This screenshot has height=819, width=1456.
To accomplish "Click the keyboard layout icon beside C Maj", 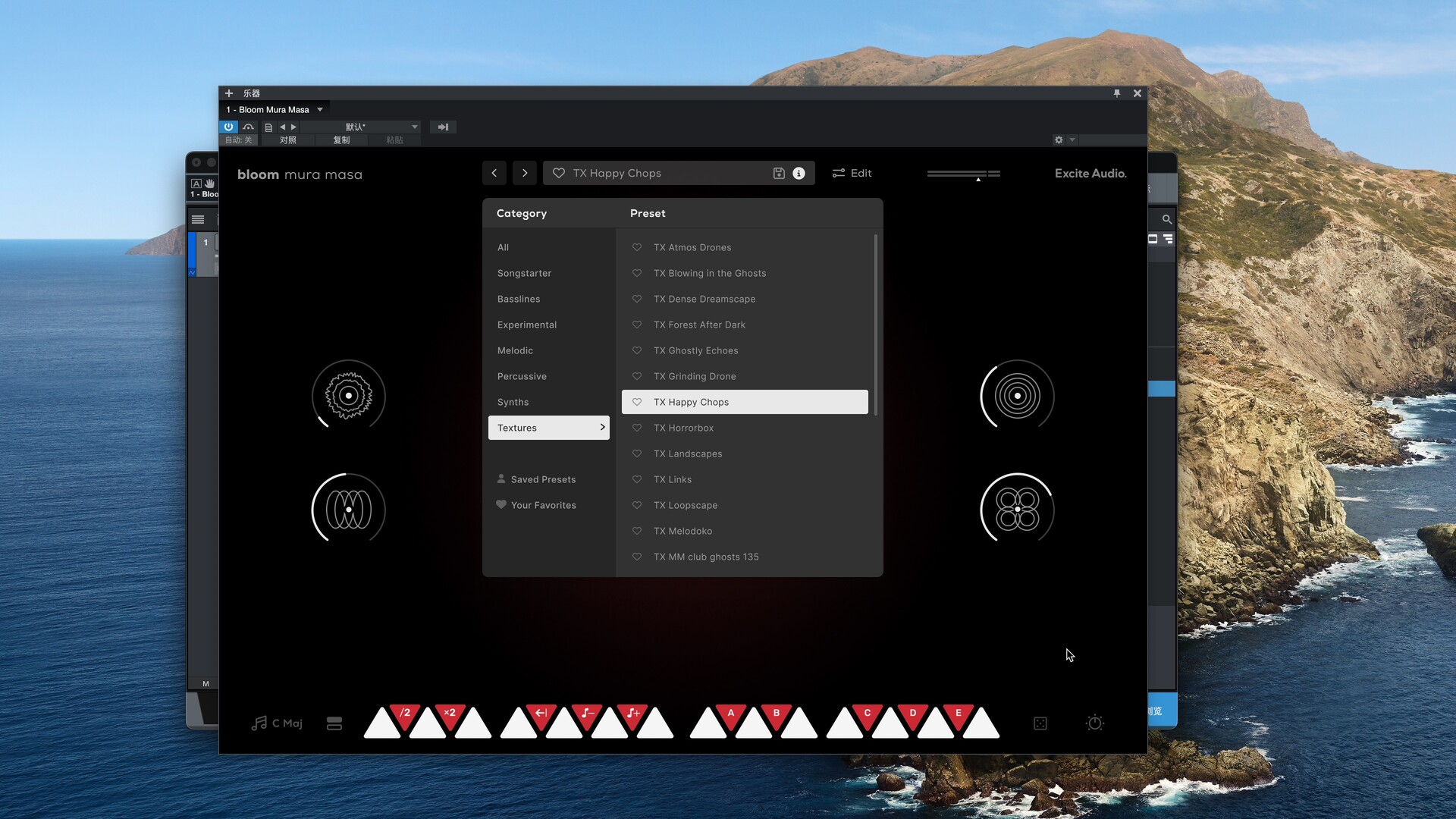I will pos(334,723).
